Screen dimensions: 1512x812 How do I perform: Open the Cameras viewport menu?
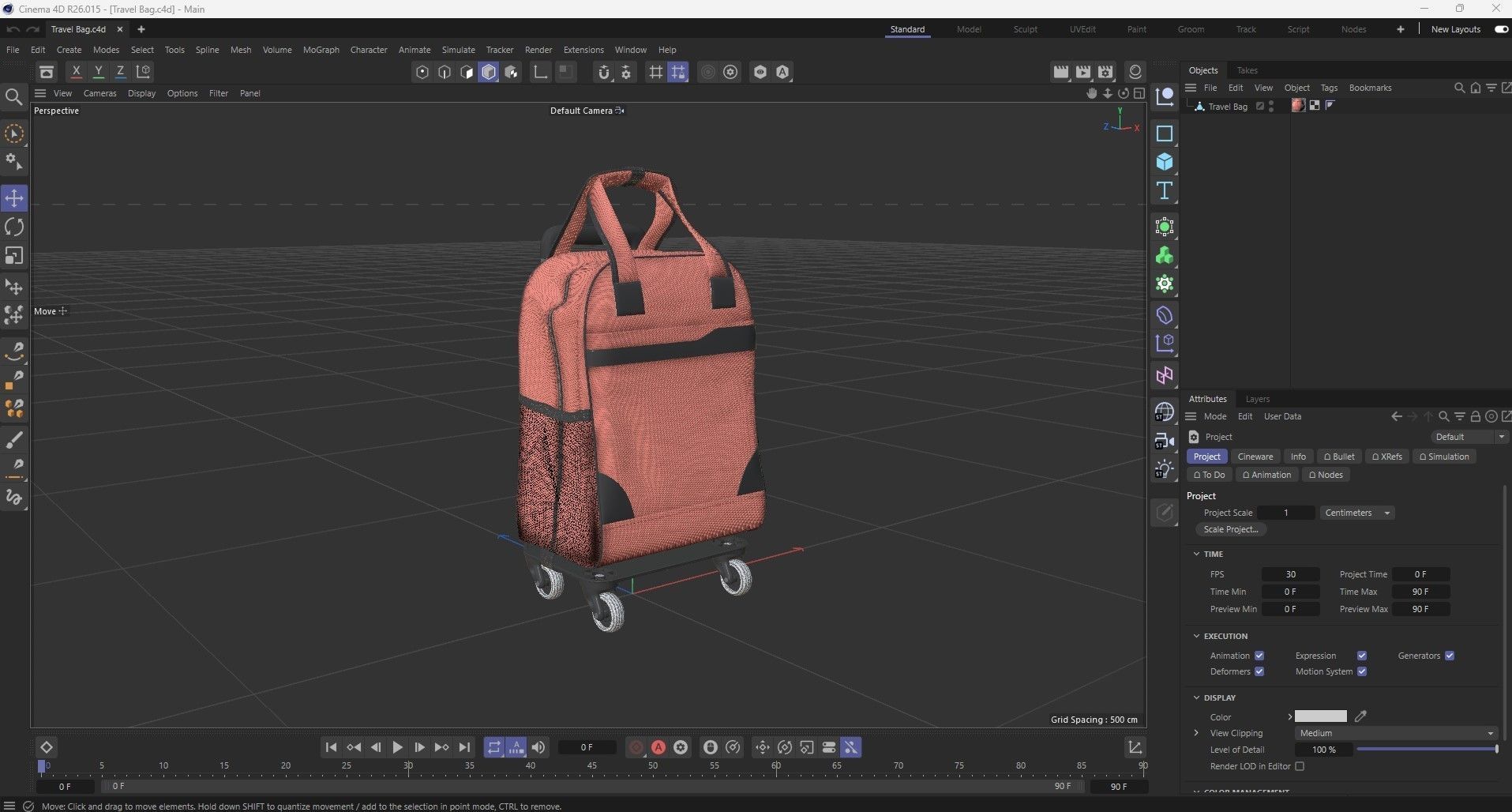click(x=99, y=93)
